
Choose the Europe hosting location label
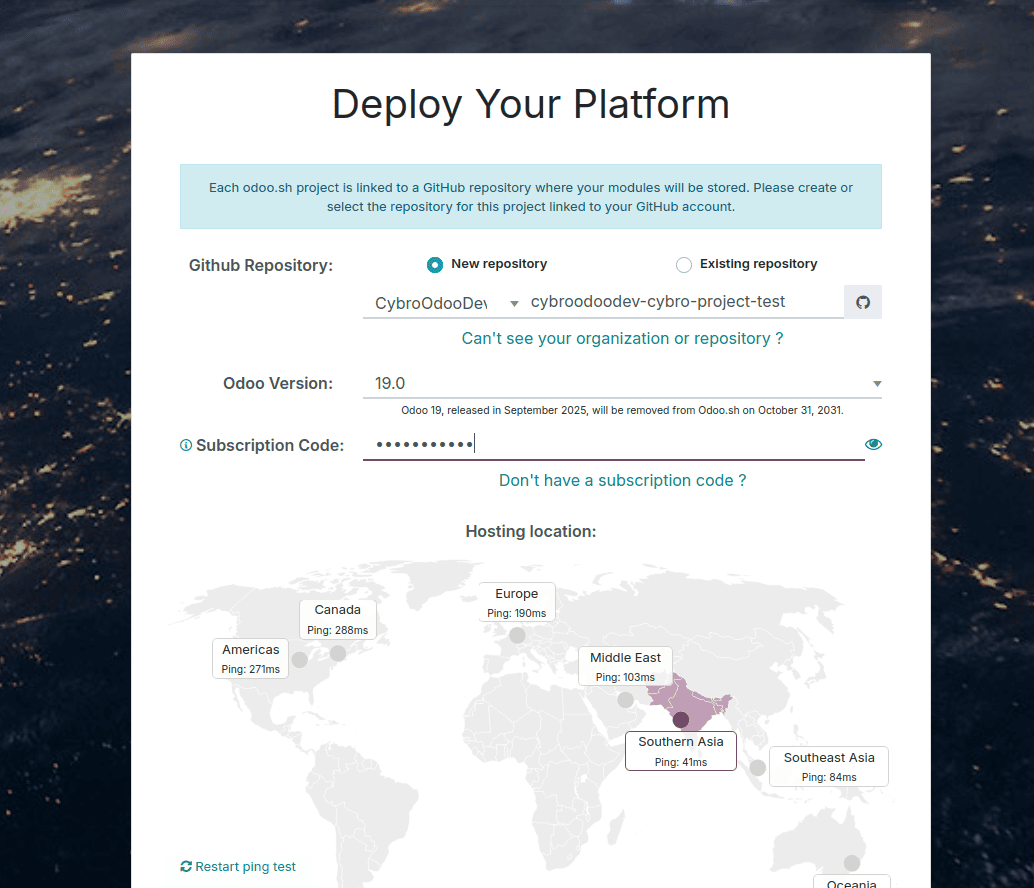516,603
